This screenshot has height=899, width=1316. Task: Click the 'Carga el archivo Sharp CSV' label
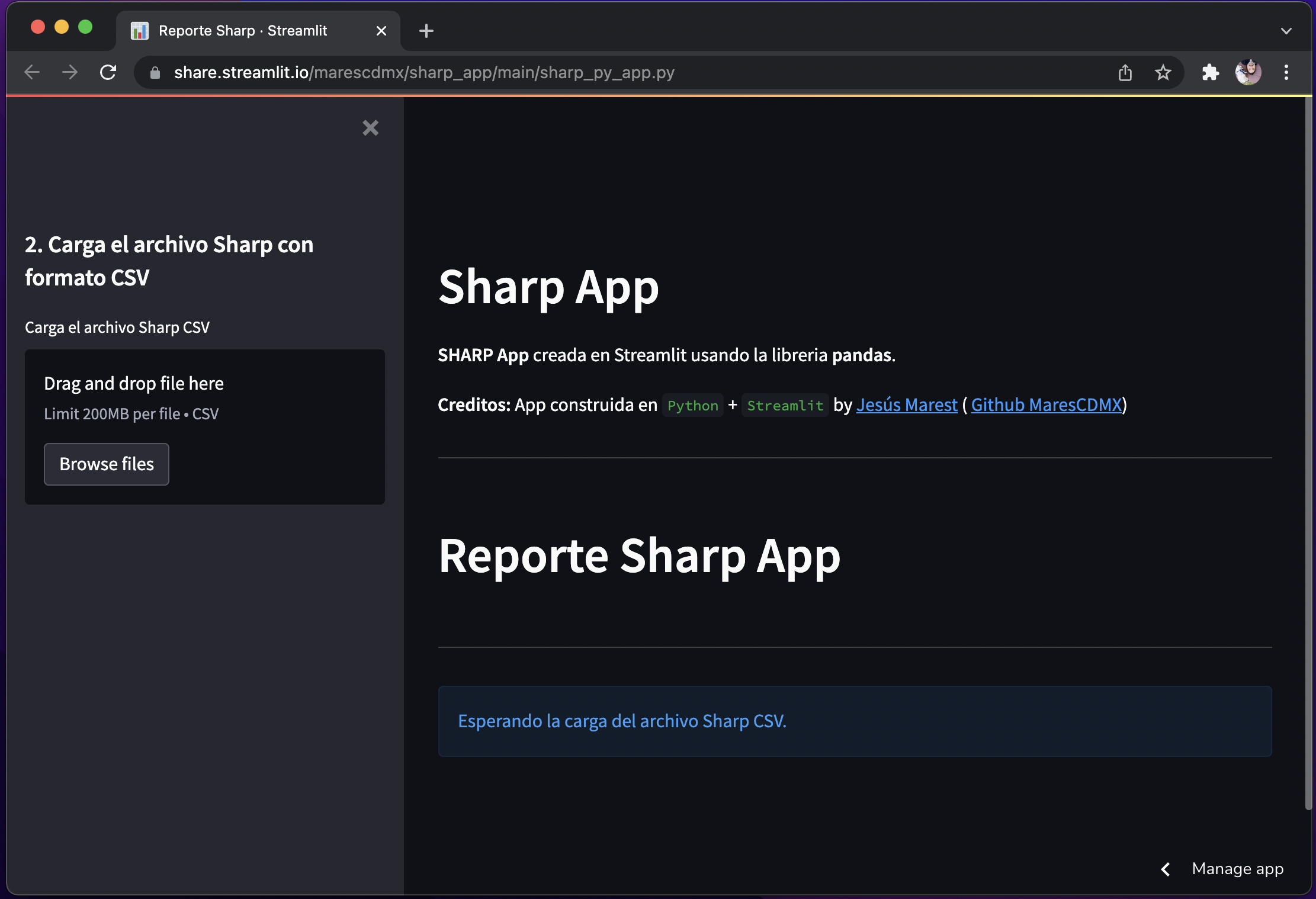117,328
